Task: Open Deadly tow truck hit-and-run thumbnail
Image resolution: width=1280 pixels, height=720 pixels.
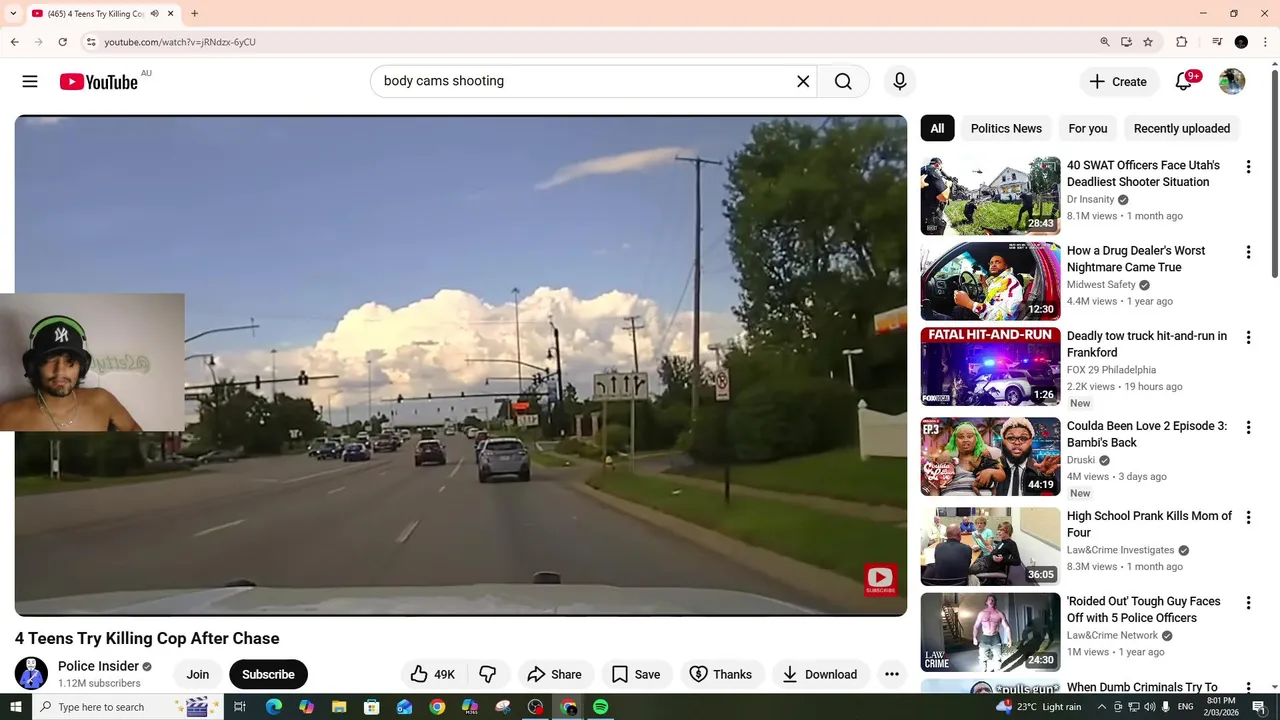Action: [990, 366]
